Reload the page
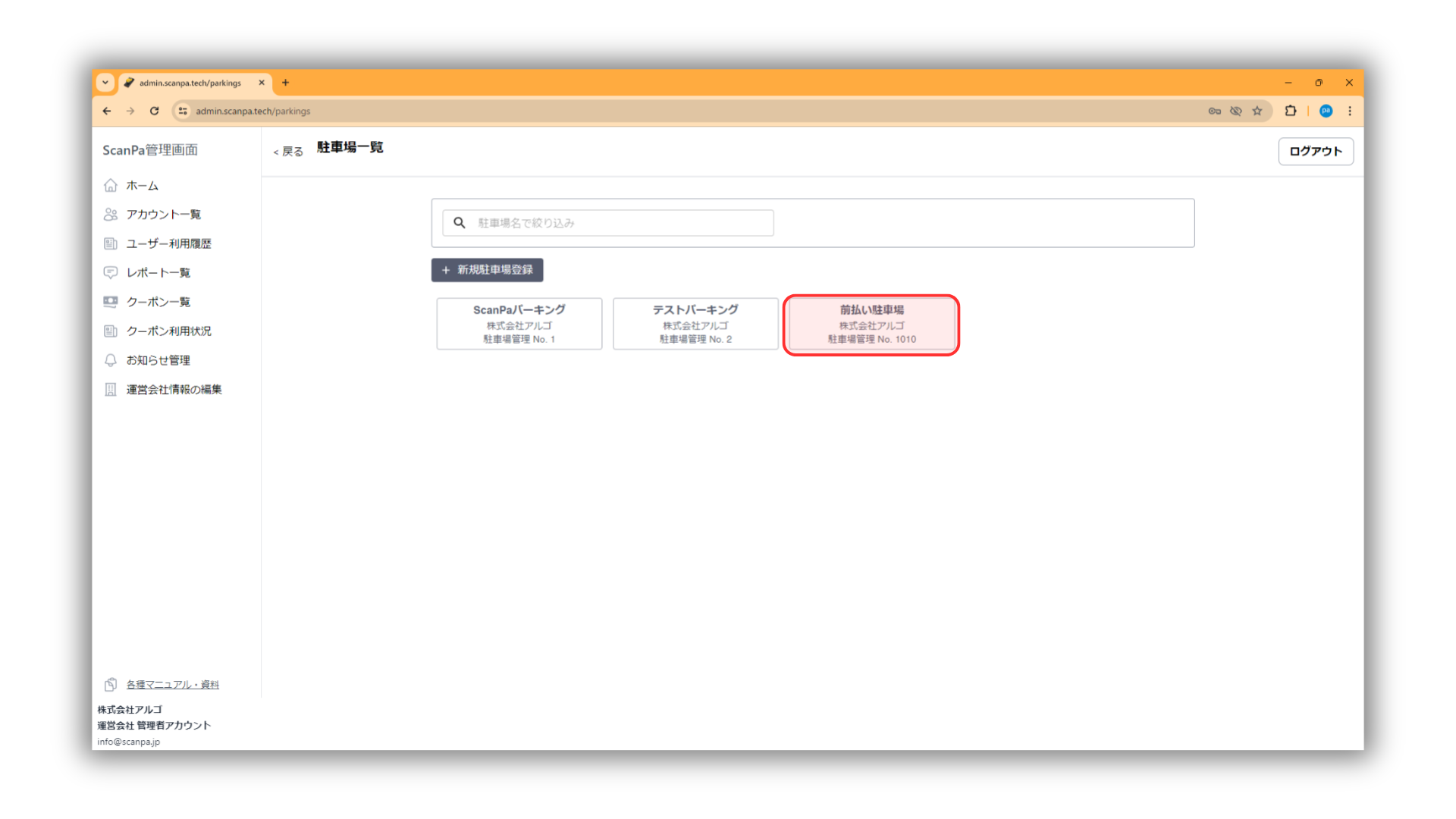 [x=155, y=111]
